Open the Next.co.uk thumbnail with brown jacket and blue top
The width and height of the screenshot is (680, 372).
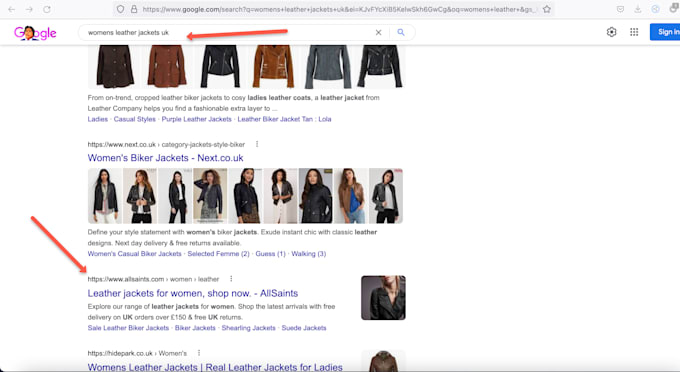tap(351, 196)
